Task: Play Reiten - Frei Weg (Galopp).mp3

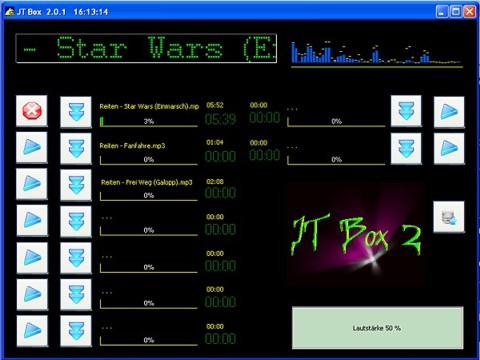Action: [x=32, y=184]
